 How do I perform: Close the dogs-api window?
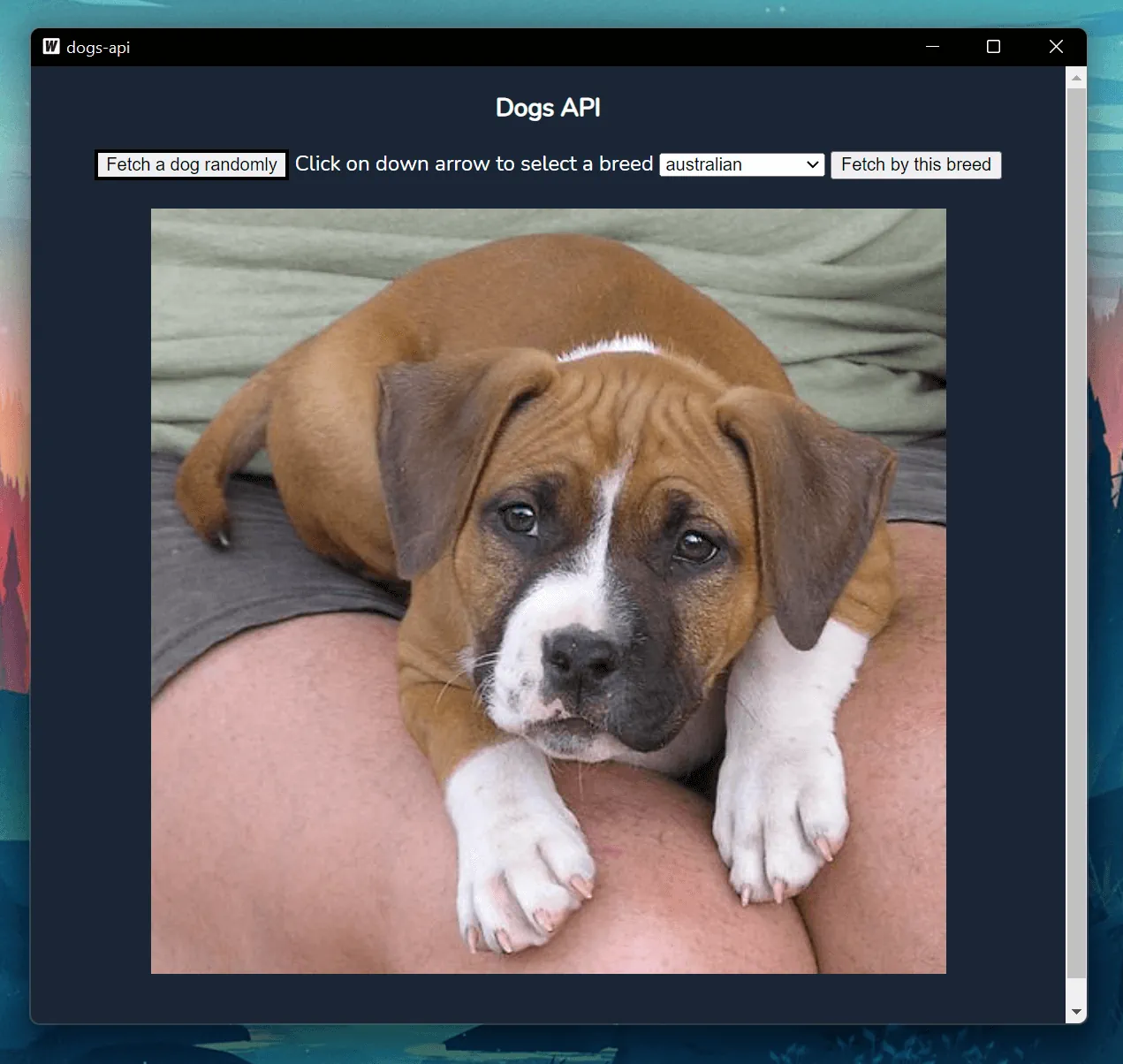(x=1055, y=47)
